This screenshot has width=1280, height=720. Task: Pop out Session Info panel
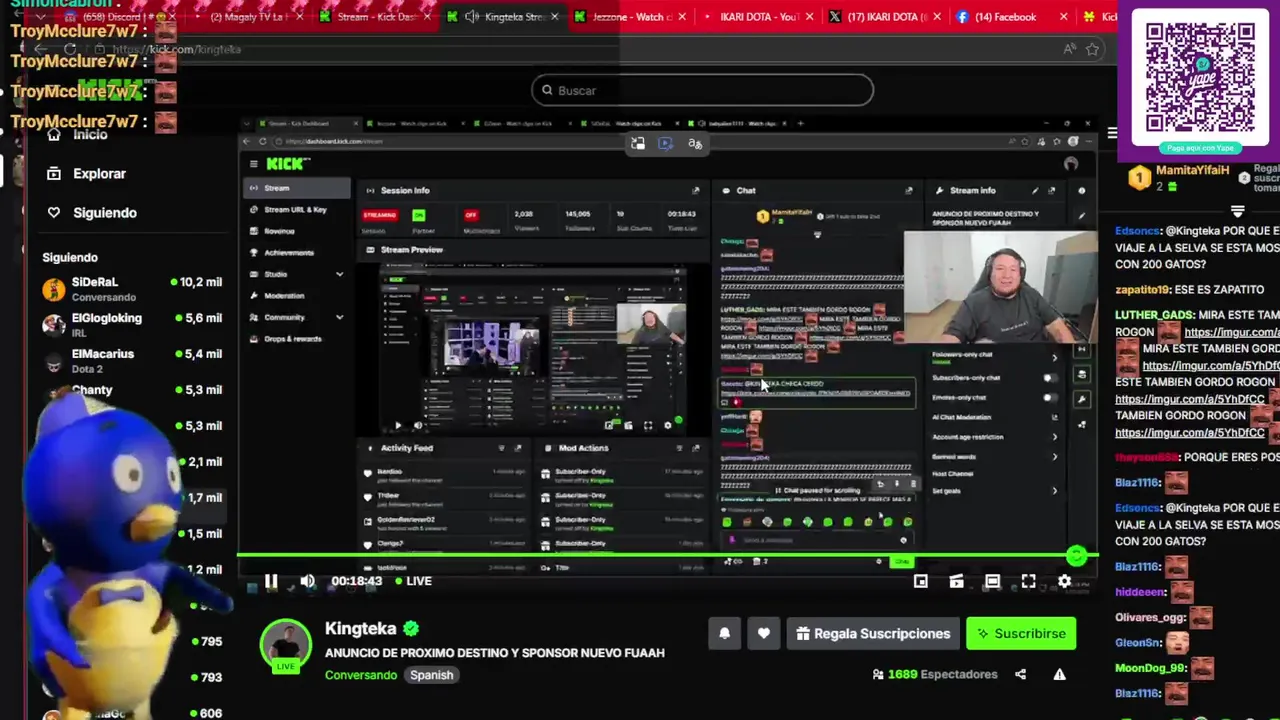tap(696, 190)
